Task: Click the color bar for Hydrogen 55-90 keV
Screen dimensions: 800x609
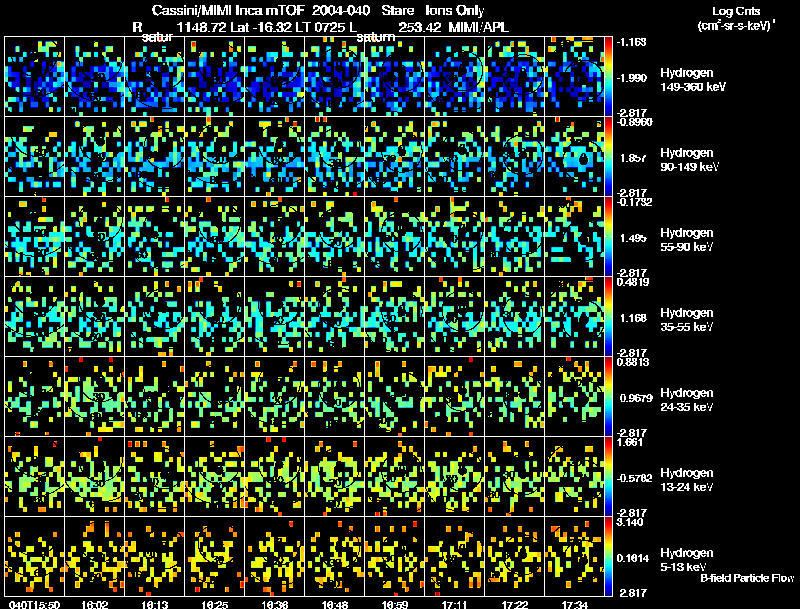Action: [x=608, y=237]
